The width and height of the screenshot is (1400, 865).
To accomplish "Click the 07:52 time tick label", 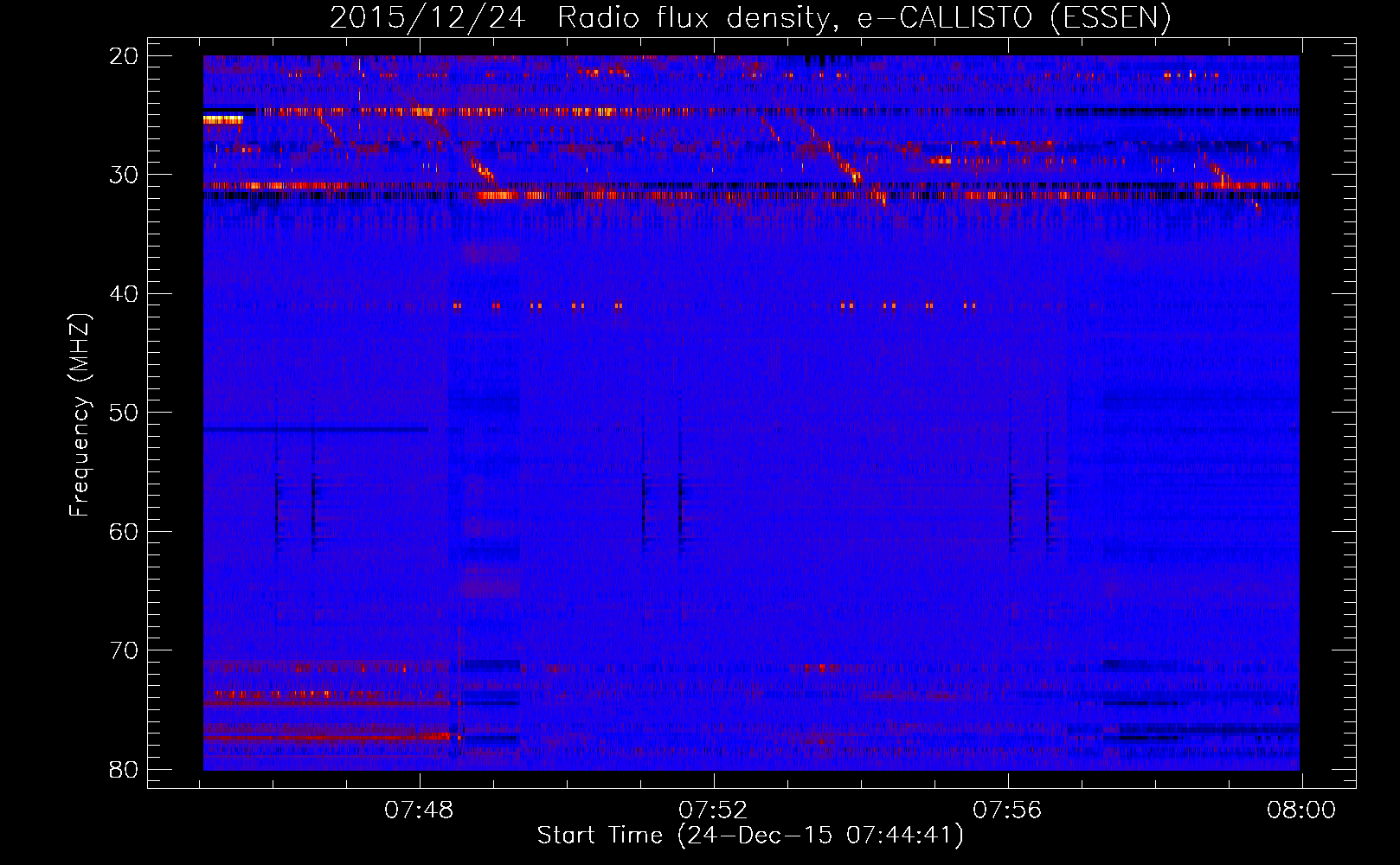I will pos(714,811).
